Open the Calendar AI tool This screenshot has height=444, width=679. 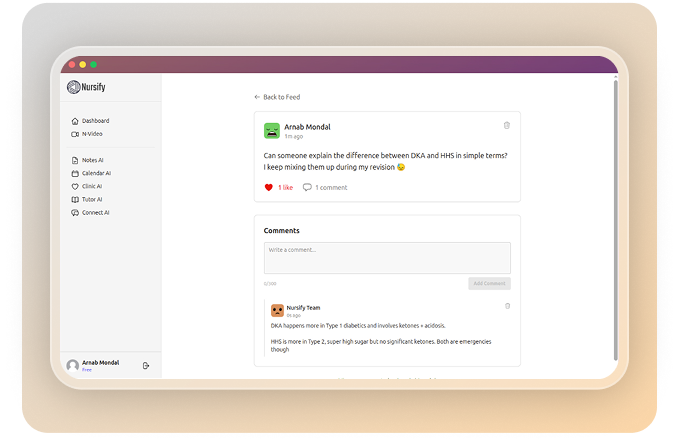95,173
